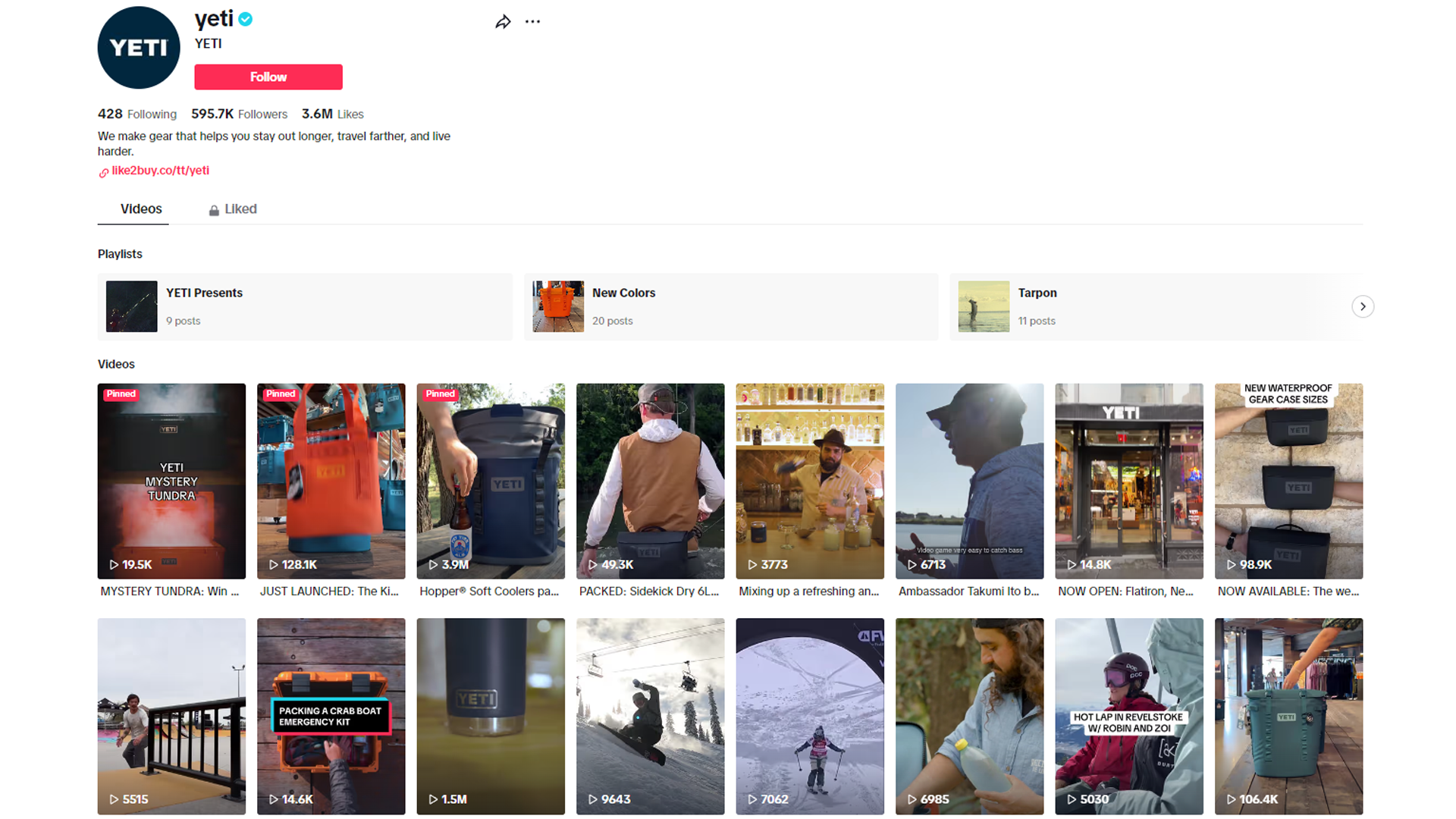Play Hot Lap in Revelstoke video

click(1129, 717)
